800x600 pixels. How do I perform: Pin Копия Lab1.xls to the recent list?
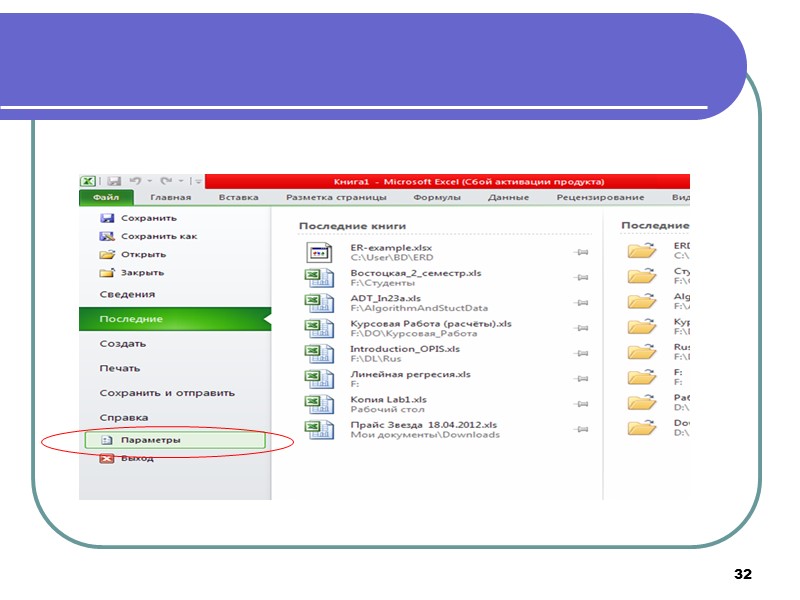581,404
